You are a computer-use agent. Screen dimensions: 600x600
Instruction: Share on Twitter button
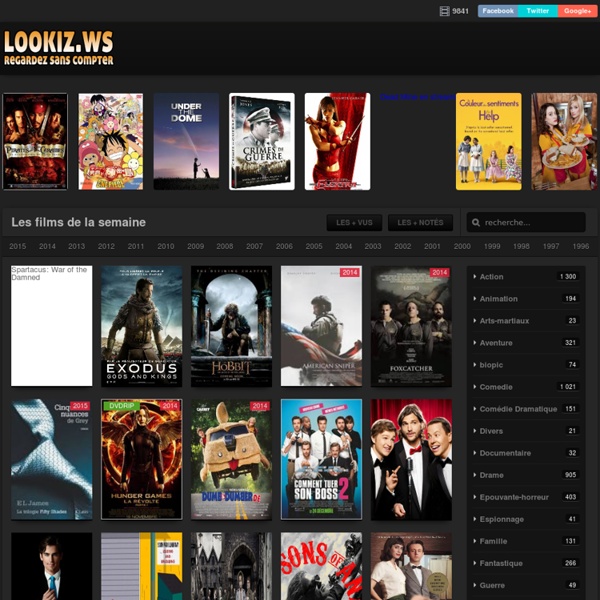pos(538,11)
